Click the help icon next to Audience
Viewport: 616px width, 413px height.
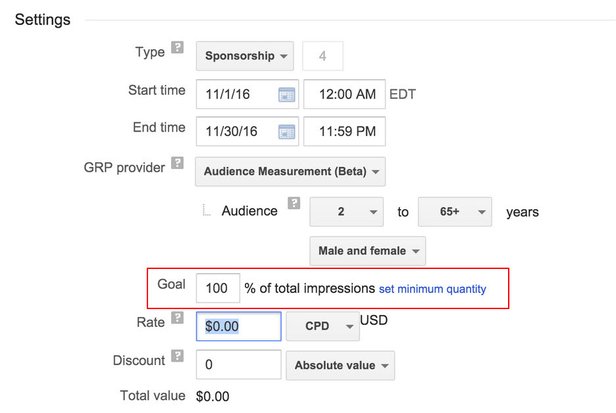pyautogui.click(x=293, y=204)
